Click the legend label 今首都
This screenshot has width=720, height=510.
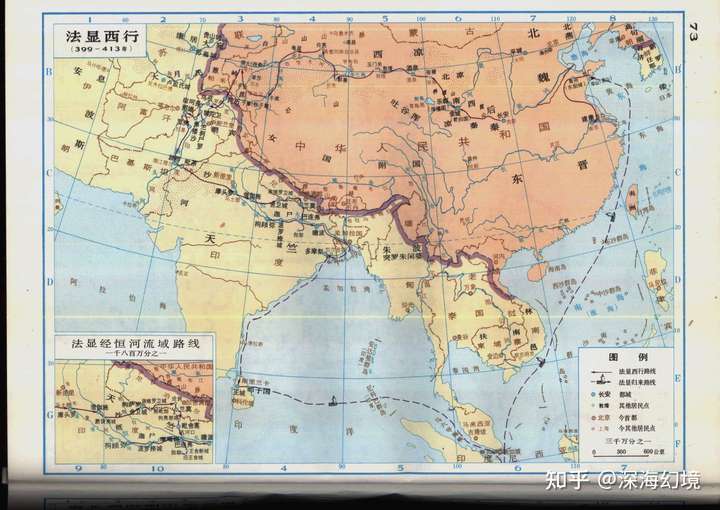628,417
